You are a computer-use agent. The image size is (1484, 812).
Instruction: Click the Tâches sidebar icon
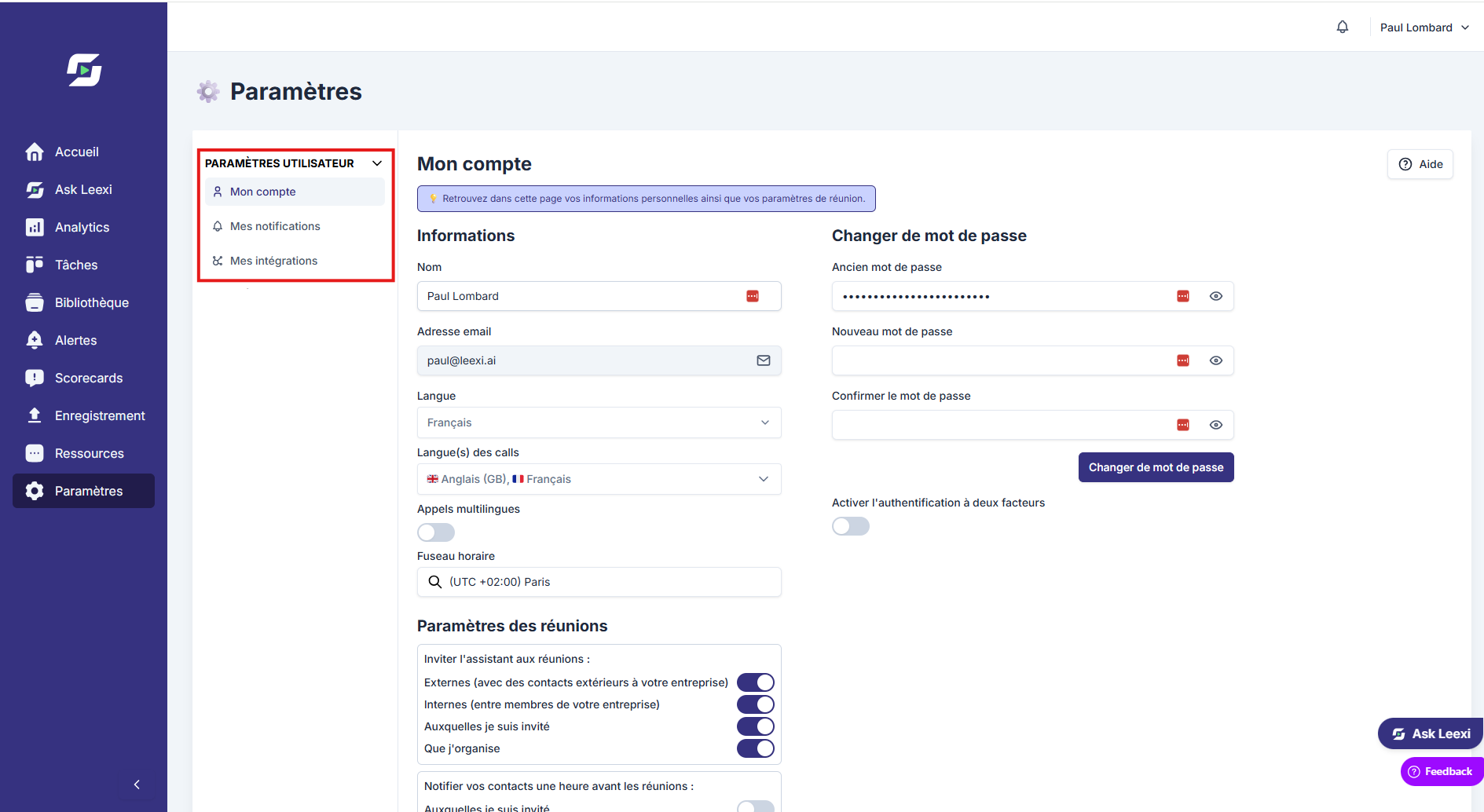[x=35, y=265]
